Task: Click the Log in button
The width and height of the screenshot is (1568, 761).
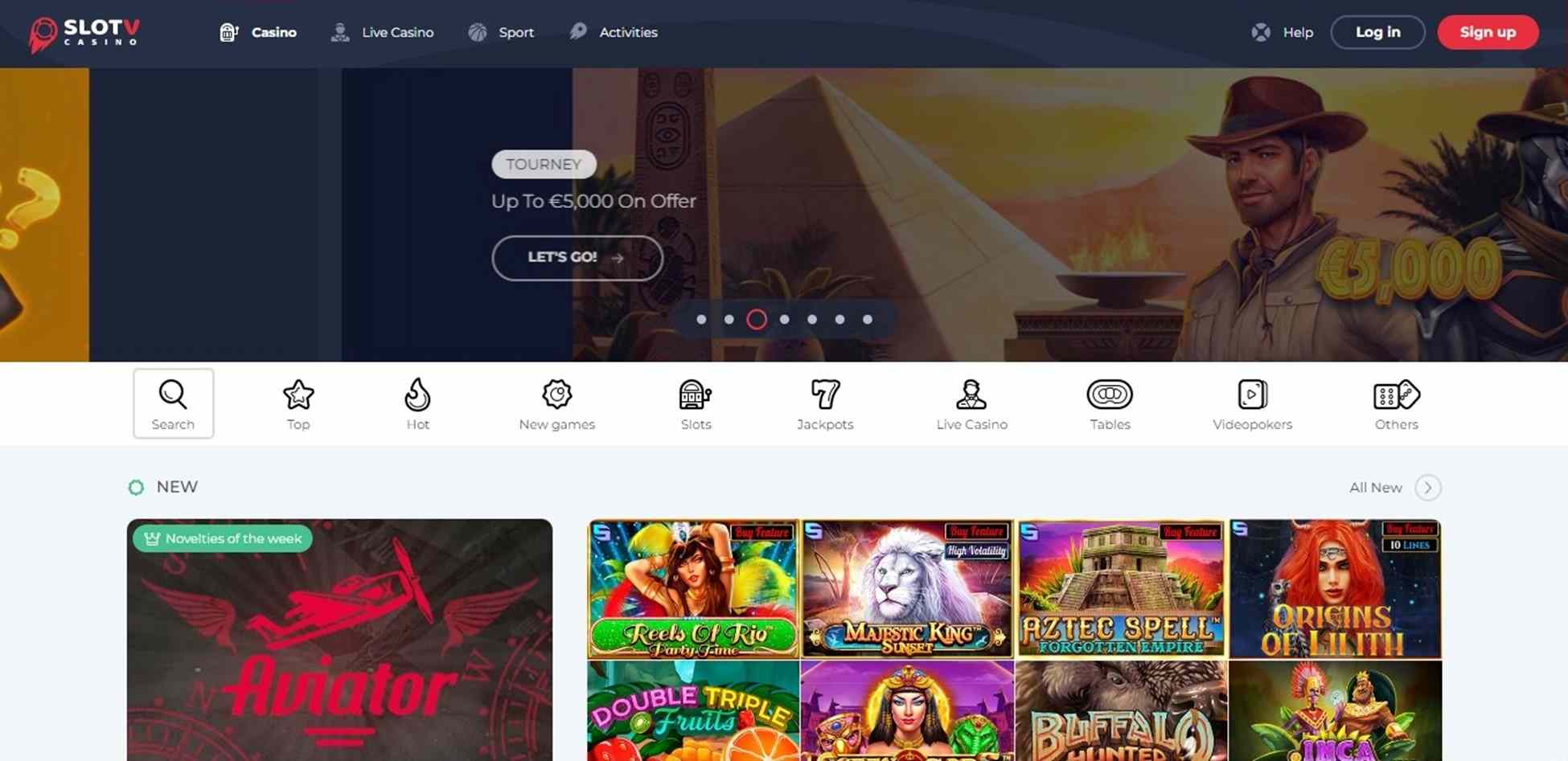Action: (x=1377, y=32)
